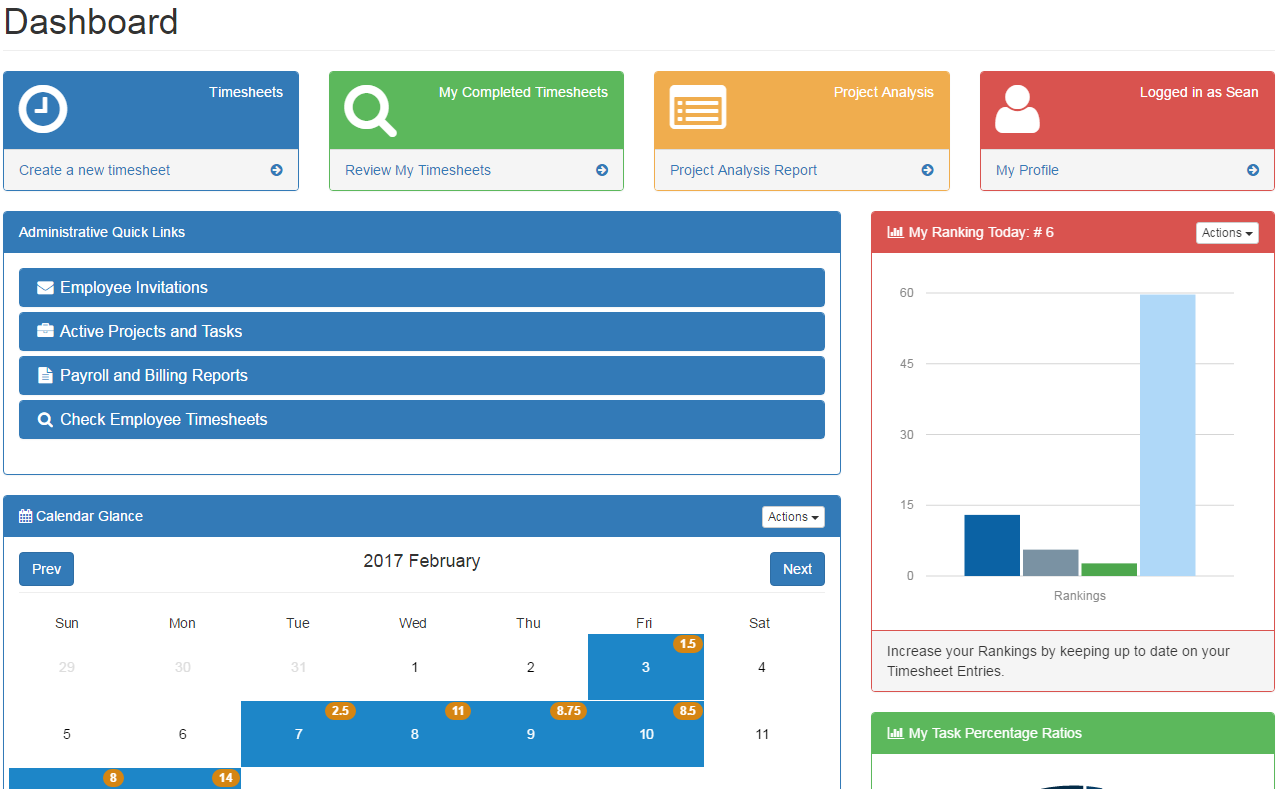This screenshot has height=789, width=1282.
Task: Select February 10 on calendar
Action: point(646,734)
